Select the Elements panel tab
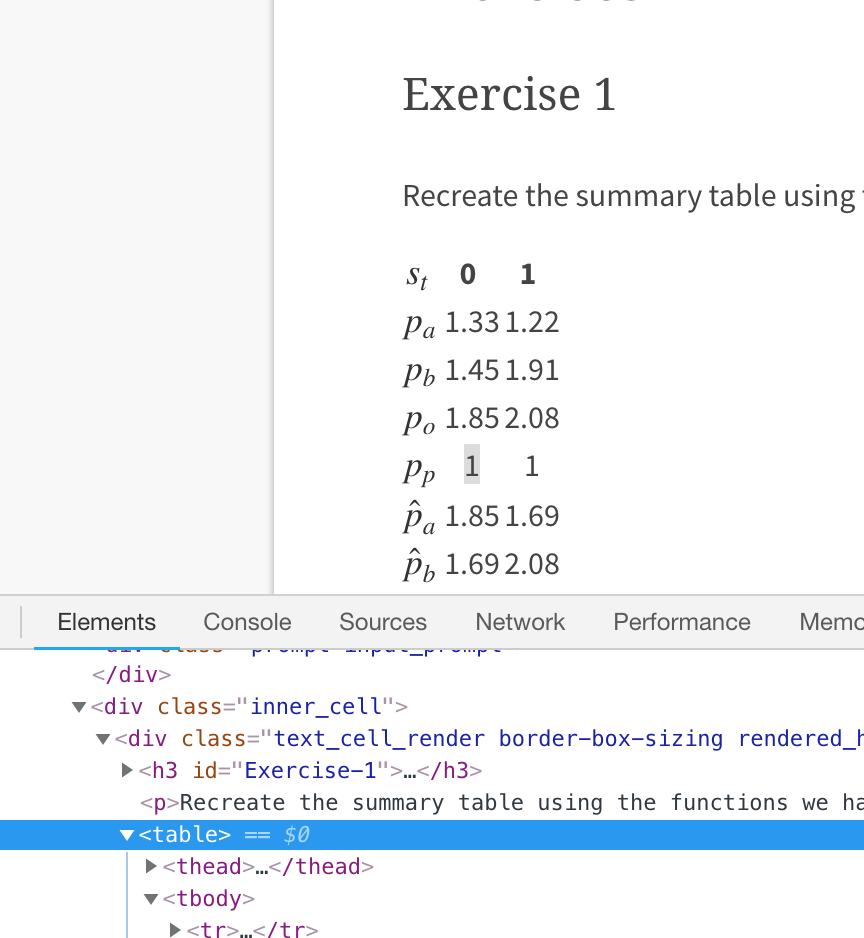The image size is (864, 938). [106, 622]
